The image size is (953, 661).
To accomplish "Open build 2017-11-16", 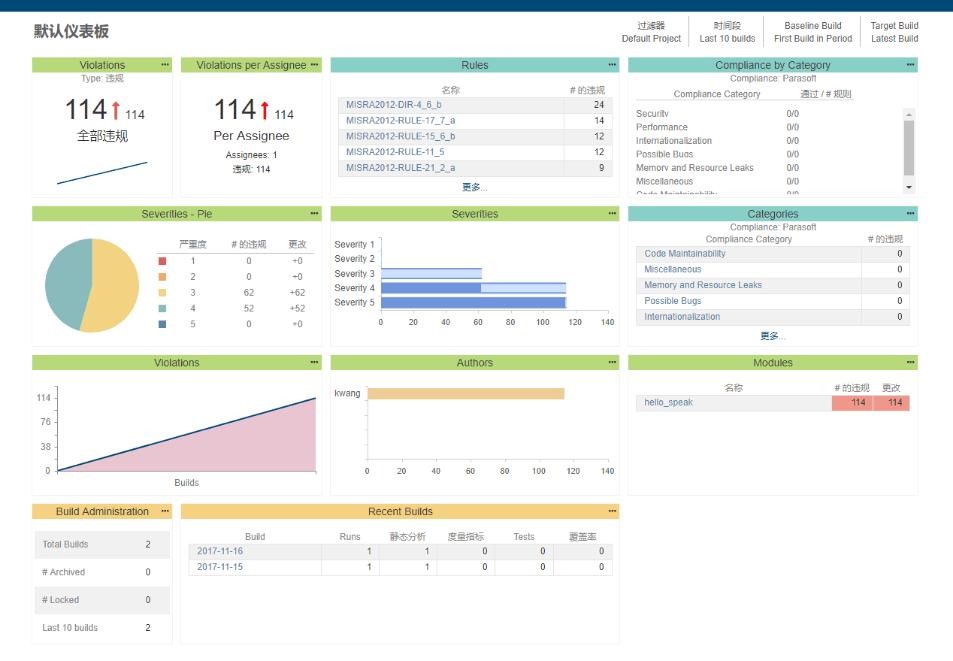I will pos(219,551).
